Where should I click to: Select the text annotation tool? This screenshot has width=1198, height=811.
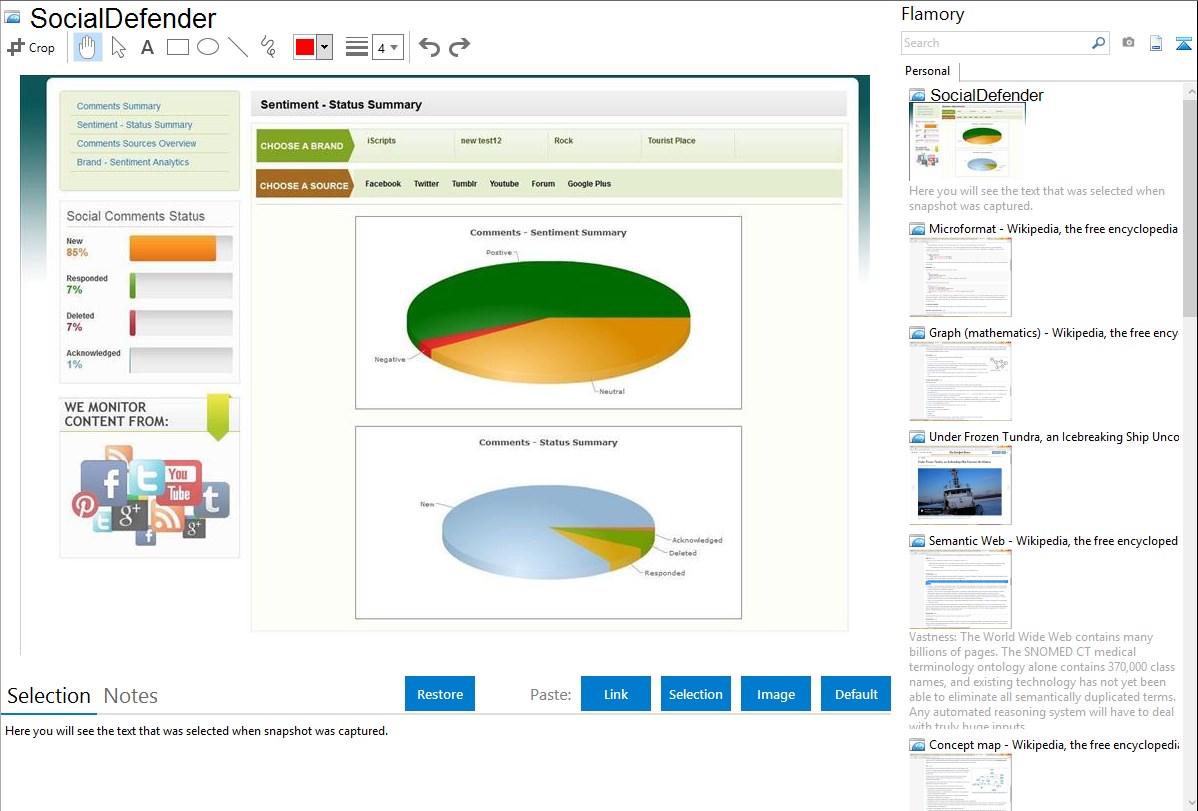tap(147, 47)
